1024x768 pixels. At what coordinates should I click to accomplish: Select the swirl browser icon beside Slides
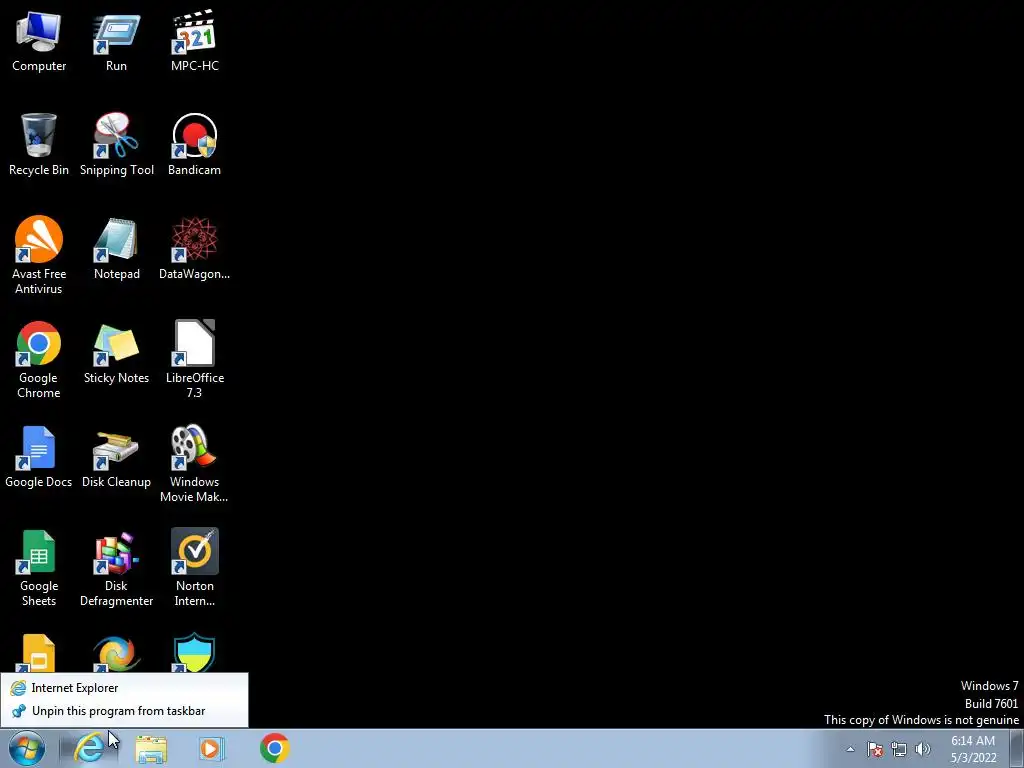coord(116,652)
